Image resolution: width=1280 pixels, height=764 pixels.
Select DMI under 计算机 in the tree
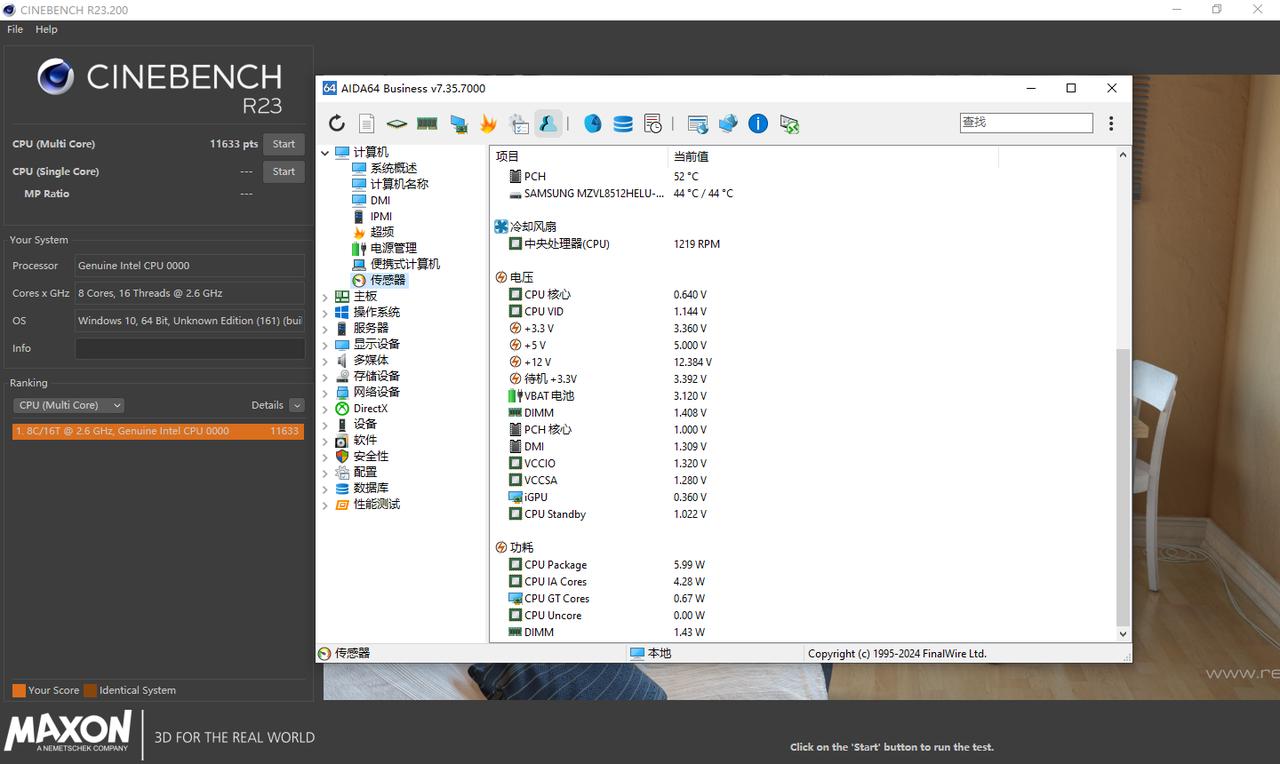(380, 200)
